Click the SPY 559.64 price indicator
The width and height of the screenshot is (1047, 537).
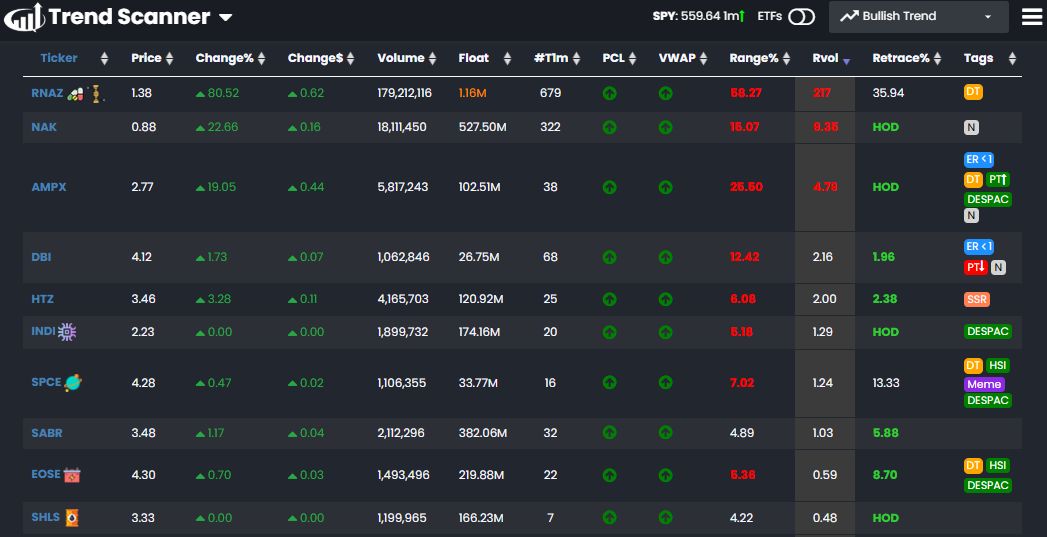coord(698,16)
